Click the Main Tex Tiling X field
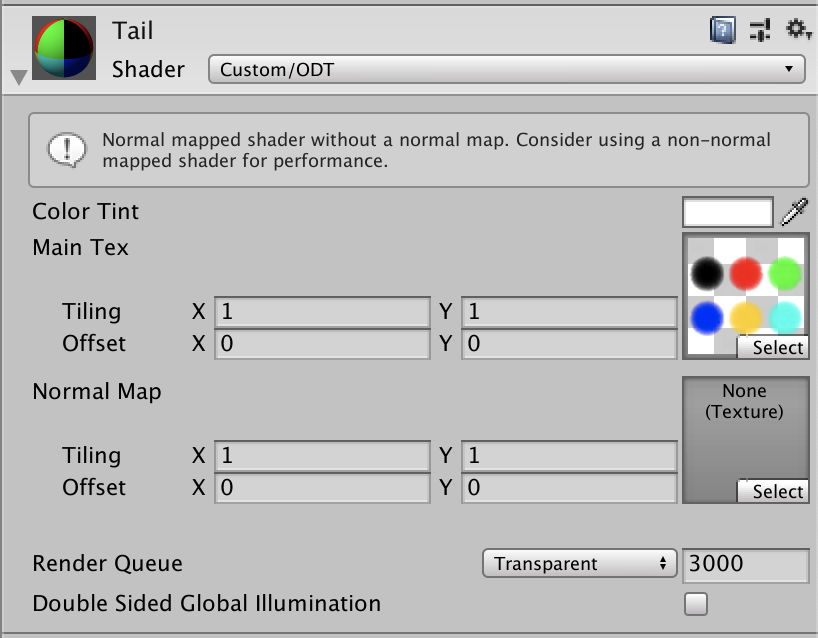This screenshot has width=818, height=638. (320, 311)
